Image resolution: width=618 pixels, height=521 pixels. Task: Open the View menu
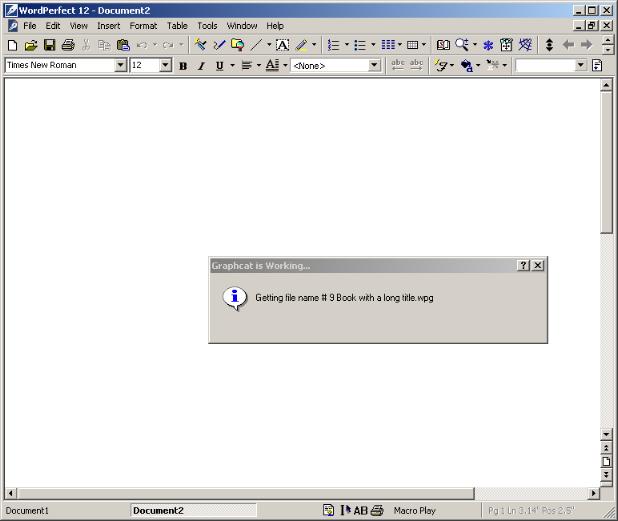[x=78, y=26]
